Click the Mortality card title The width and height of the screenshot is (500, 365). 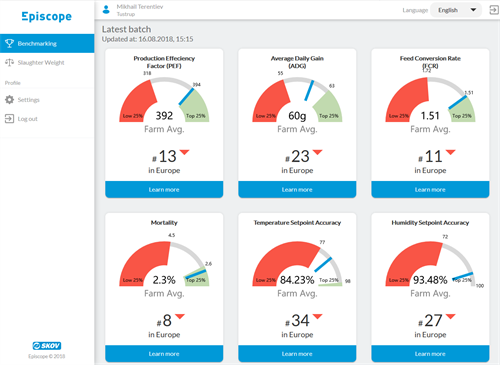164,222
